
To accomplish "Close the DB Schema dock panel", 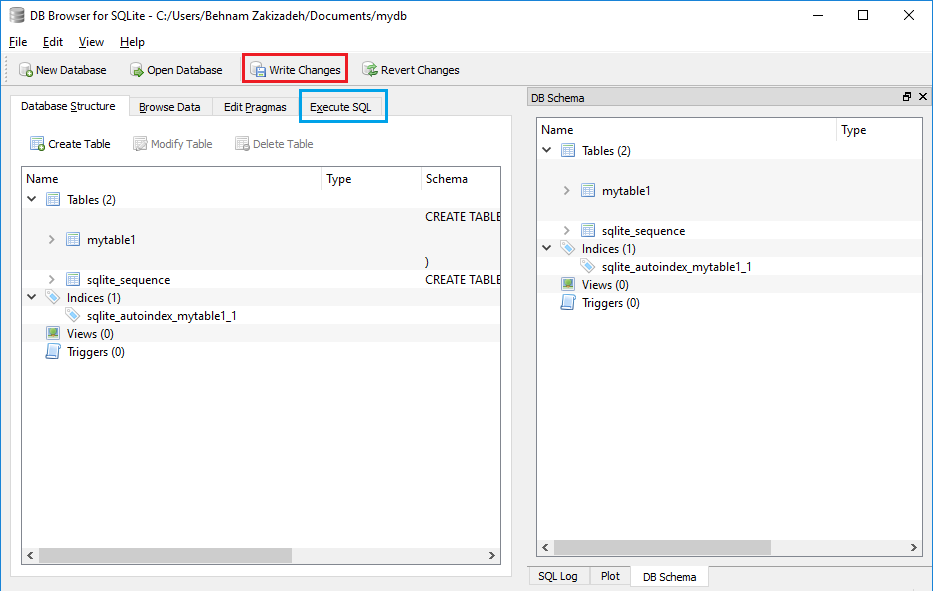I will (923, 97).
